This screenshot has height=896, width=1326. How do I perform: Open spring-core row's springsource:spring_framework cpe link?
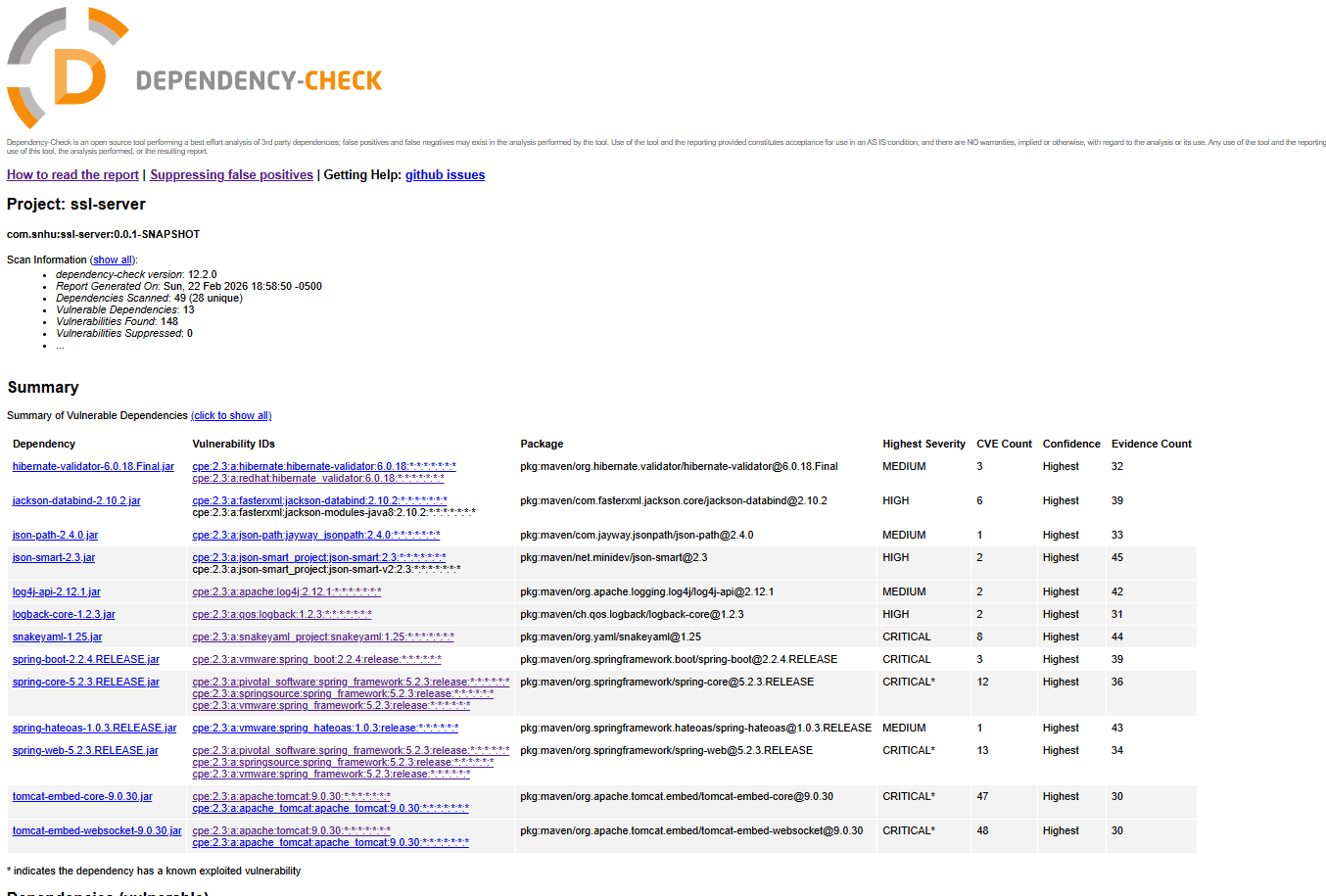tap(343, 694)
